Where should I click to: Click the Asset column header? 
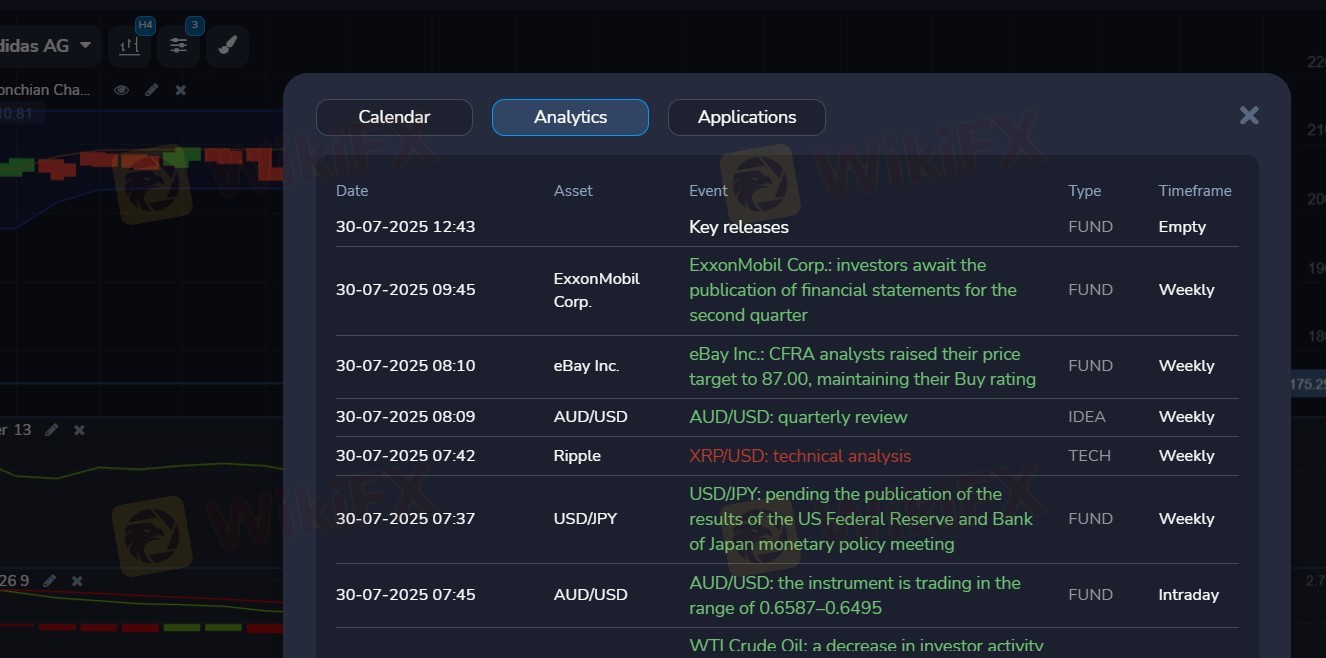pos(573,191)
